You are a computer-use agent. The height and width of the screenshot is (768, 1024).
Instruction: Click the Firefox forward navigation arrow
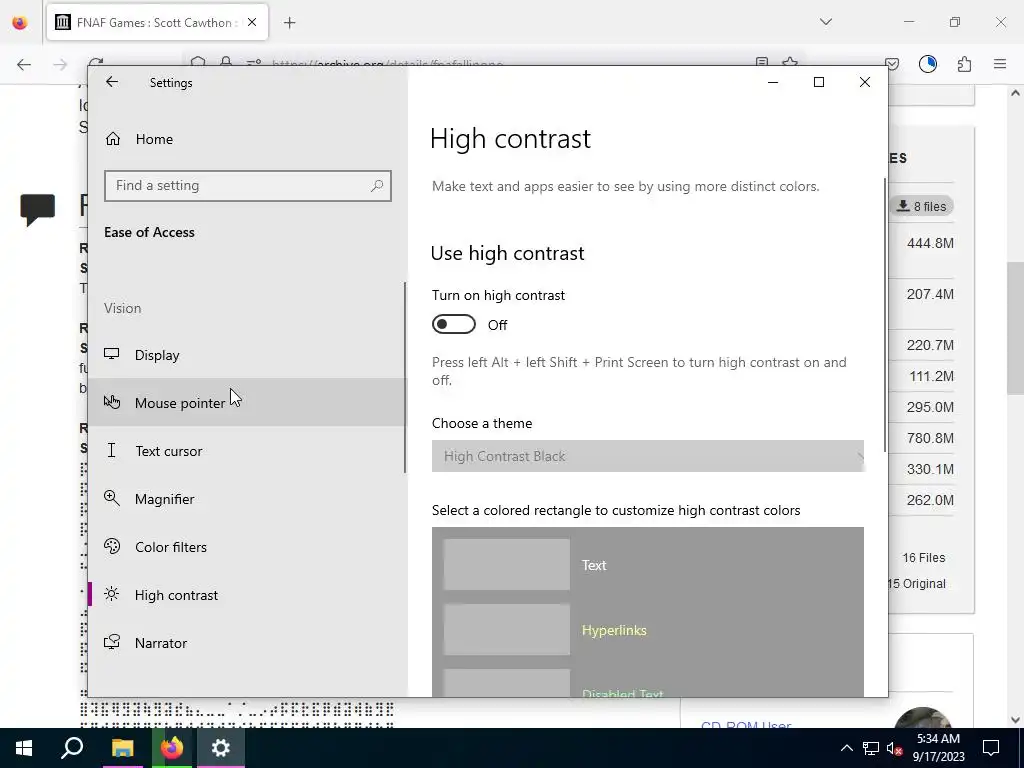(x=60, y=64)
